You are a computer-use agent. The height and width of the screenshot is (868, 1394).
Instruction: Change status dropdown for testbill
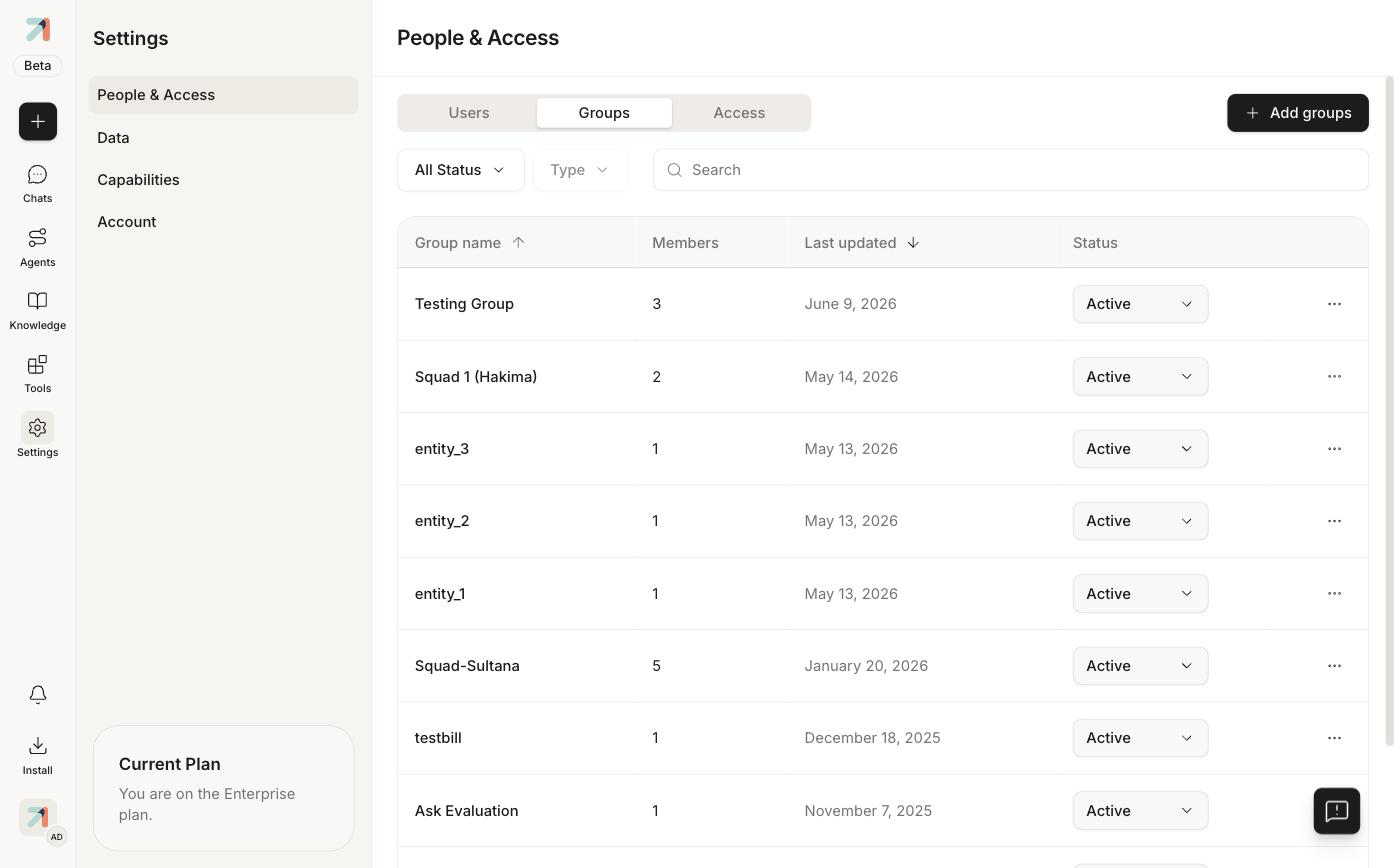tap(1140, 738)
